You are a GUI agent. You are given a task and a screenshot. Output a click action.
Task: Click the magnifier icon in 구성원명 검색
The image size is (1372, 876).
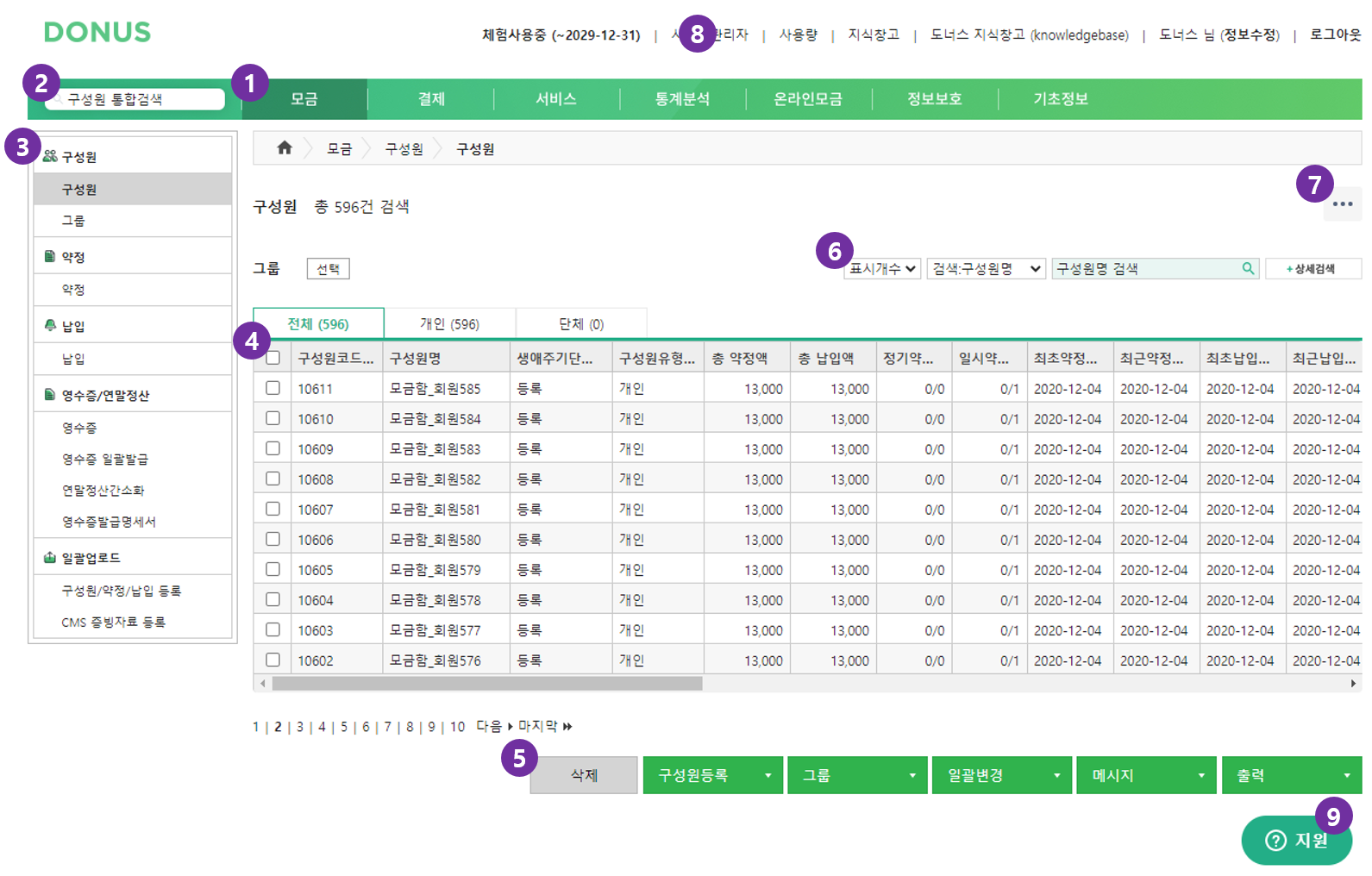click(1248, 269)
